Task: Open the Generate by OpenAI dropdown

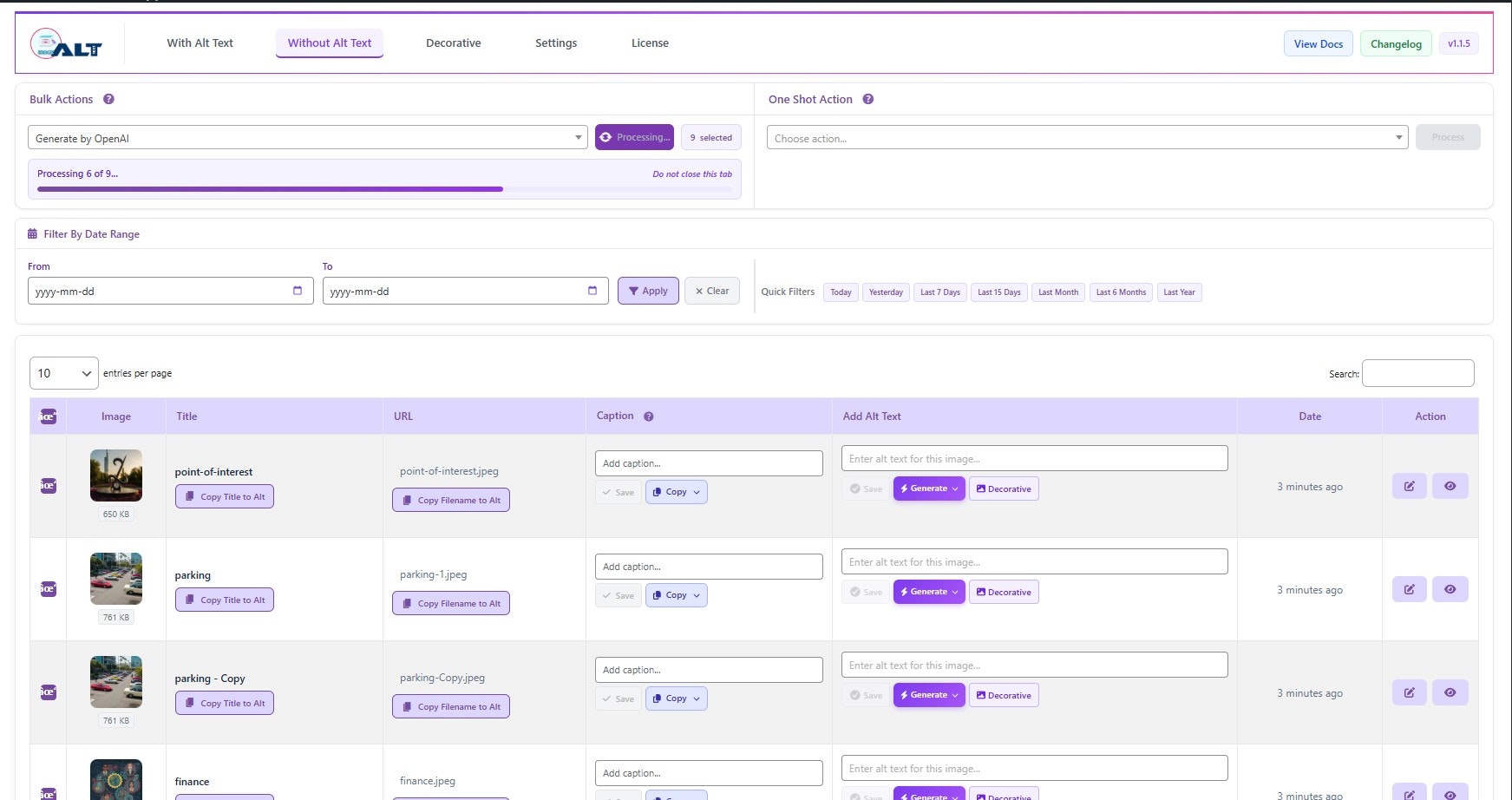Action: (x=308, y=138)
